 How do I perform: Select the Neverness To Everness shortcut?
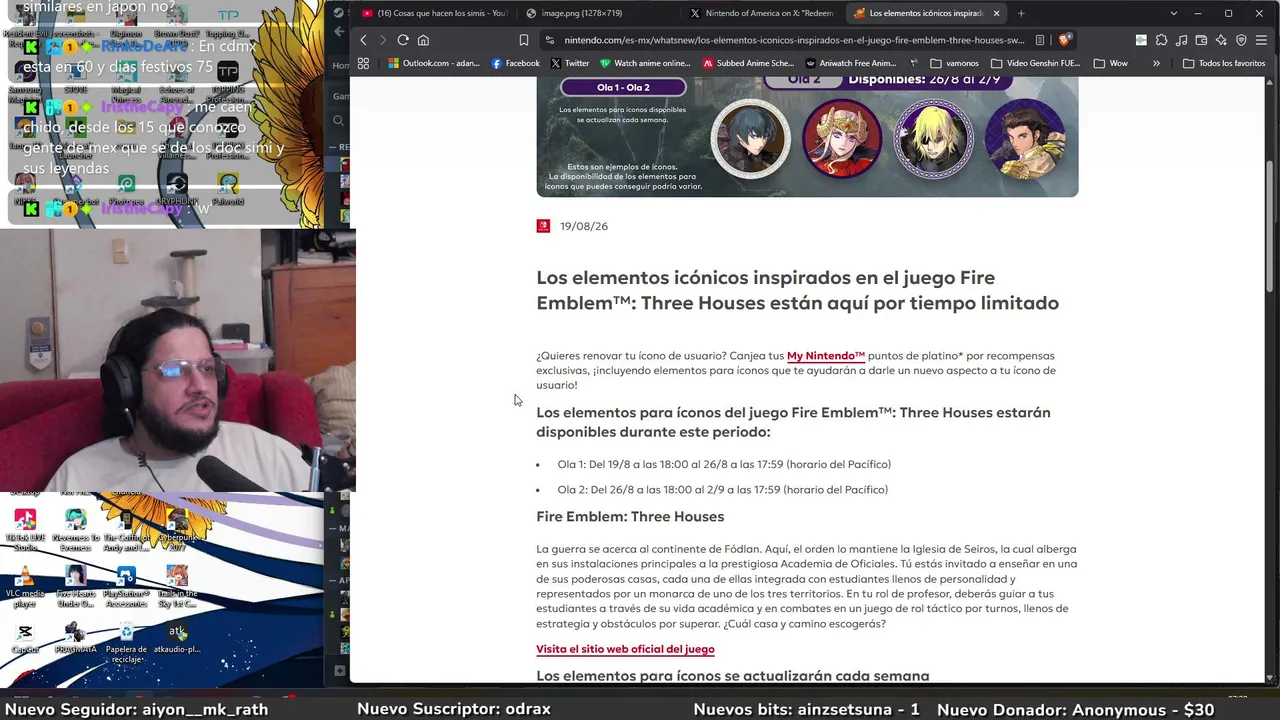click(x=76, y=530)
